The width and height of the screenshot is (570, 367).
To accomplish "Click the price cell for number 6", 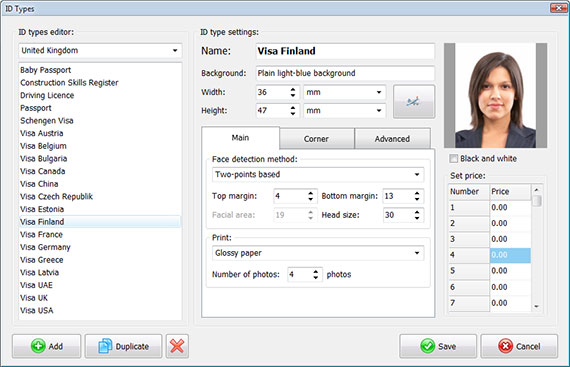I will tap(510, 287).
